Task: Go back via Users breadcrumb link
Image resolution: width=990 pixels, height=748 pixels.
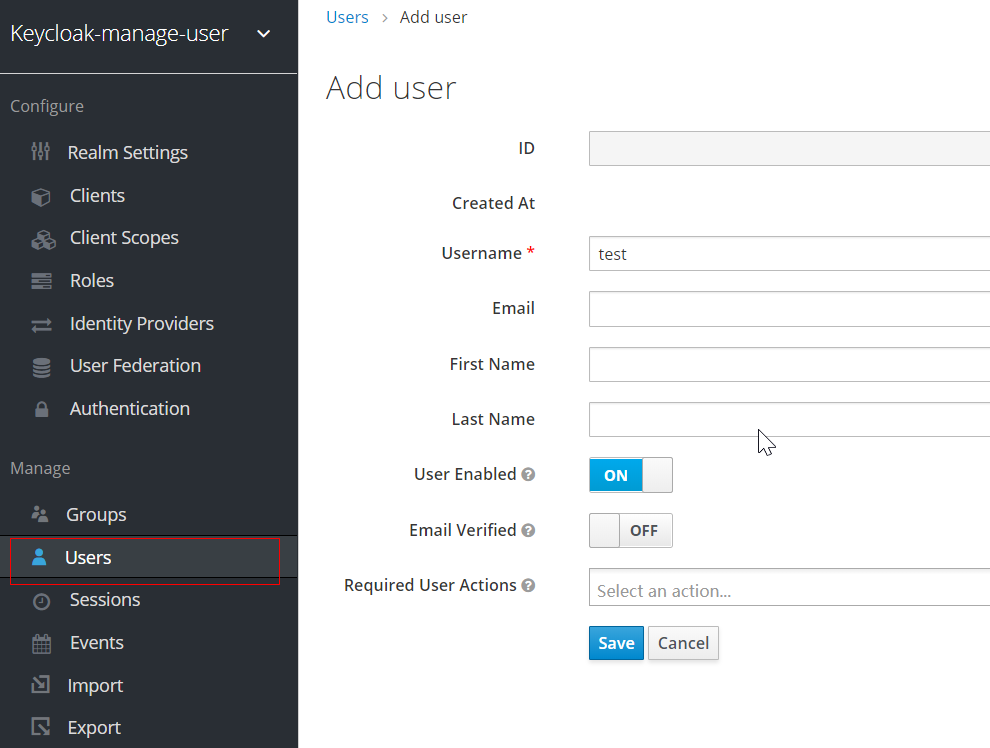Action: tap(347, 17)
